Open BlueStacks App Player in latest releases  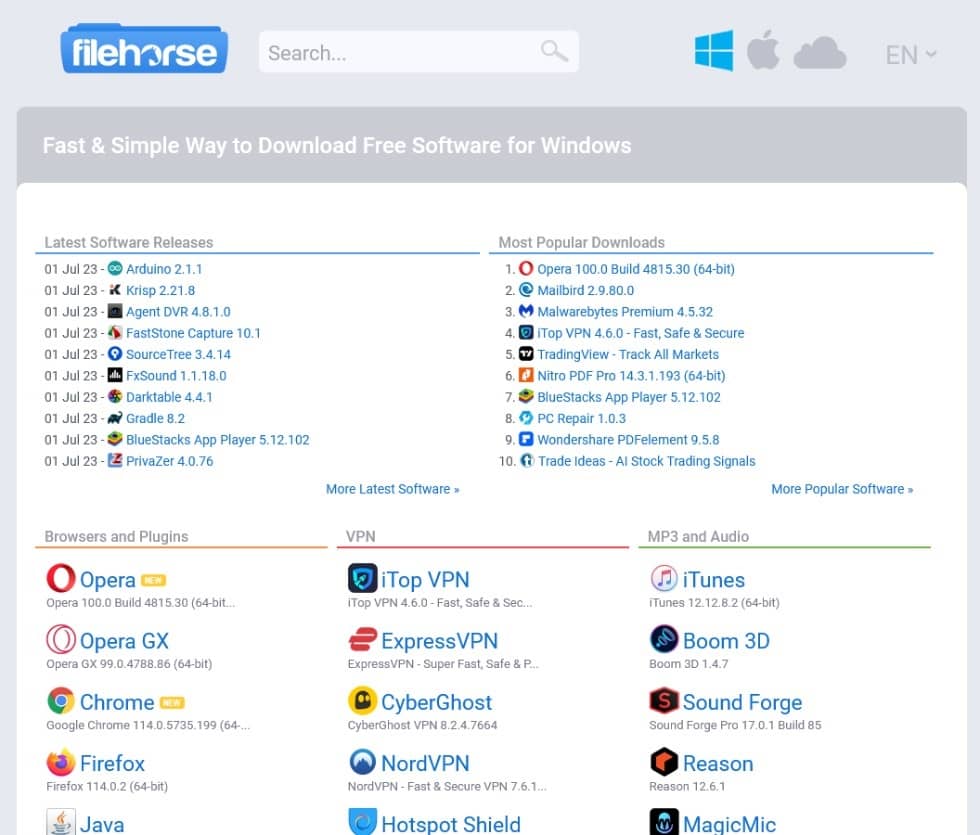(x=218, y=439)
